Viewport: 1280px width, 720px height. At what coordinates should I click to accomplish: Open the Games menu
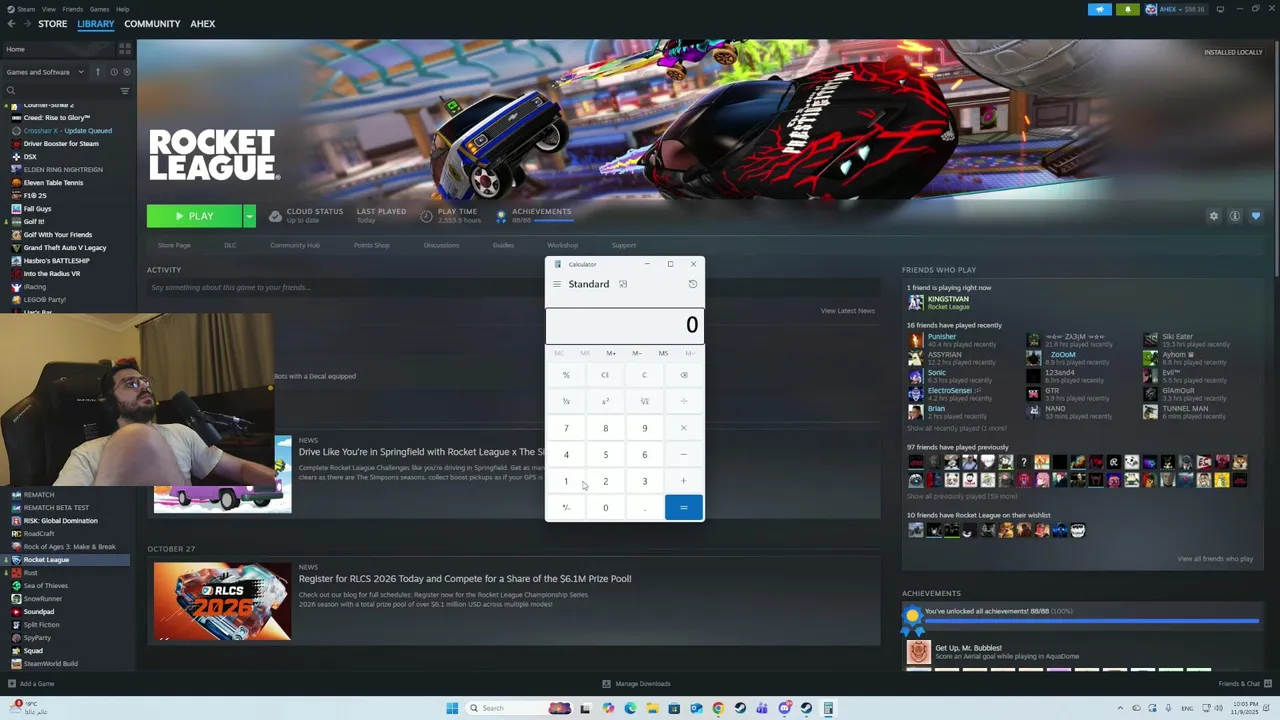(99, 9)
